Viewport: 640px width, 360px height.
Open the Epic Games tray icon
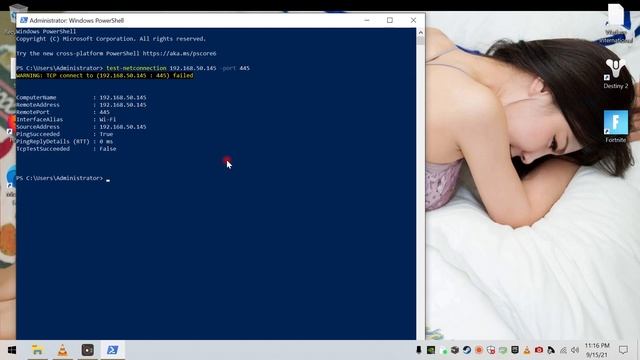click(x=515, y=350)
